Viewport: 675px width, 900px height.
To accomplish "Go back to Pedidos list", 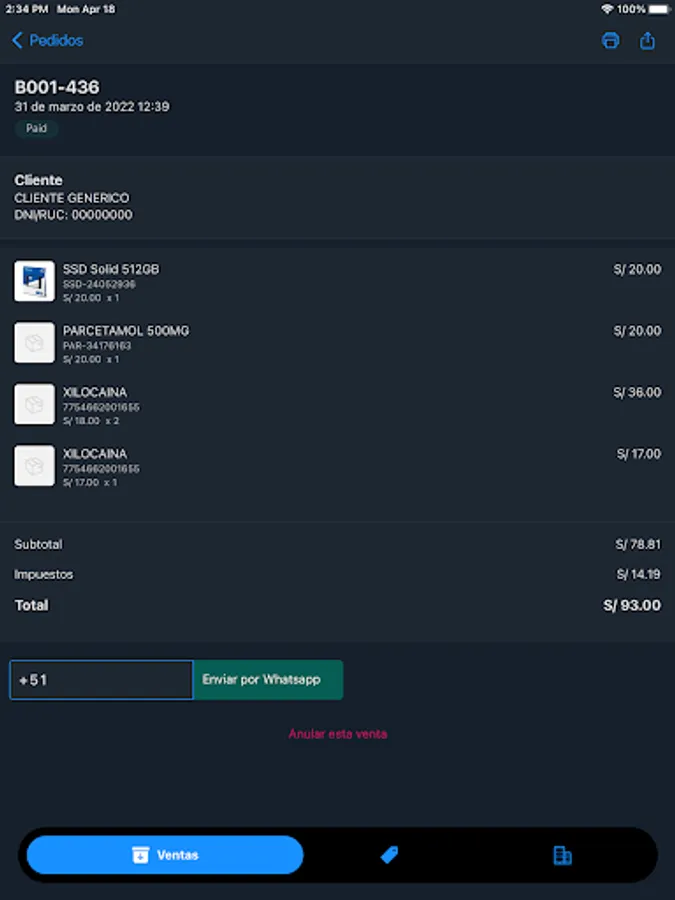I will (x=47, y=41).
